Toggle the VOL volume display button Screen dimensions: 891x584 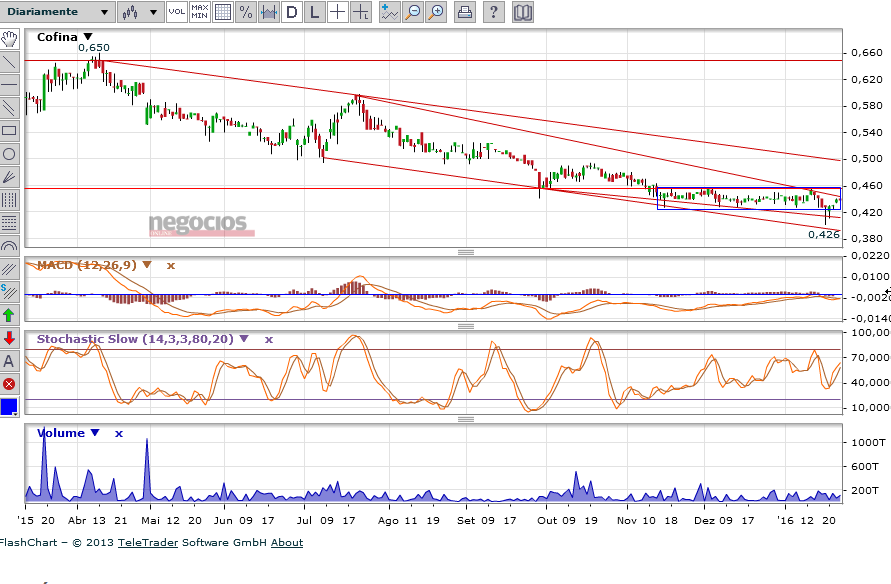(176, 12)
